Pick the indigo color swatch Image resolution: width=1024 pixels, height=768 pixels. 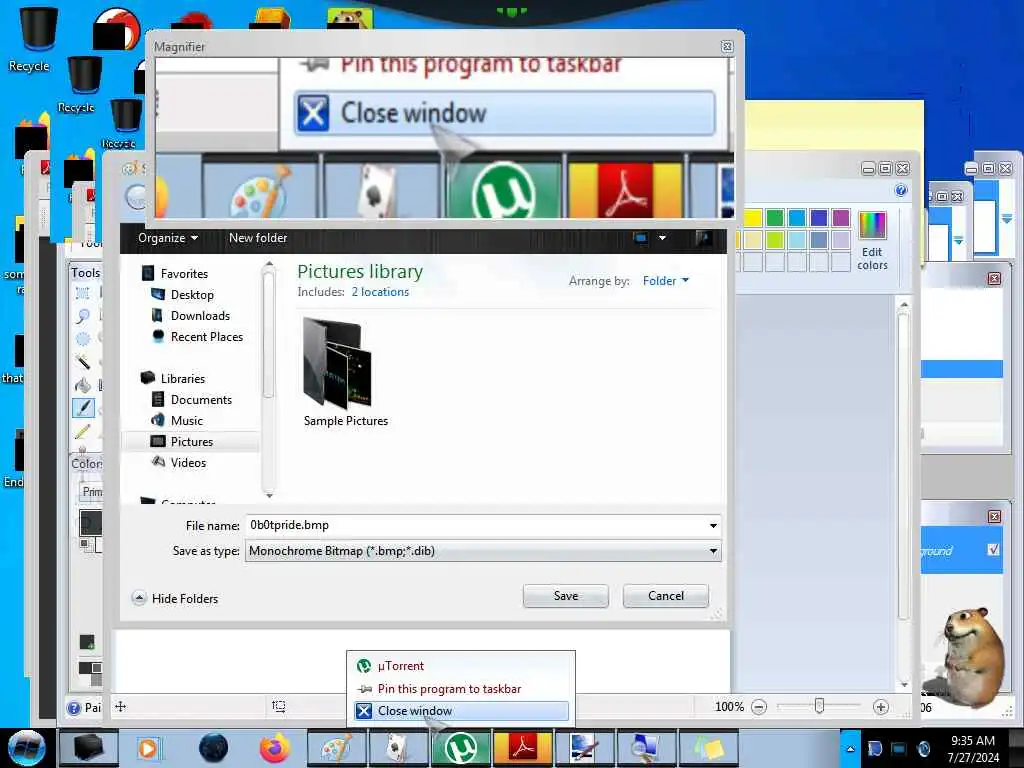[818, 217]
